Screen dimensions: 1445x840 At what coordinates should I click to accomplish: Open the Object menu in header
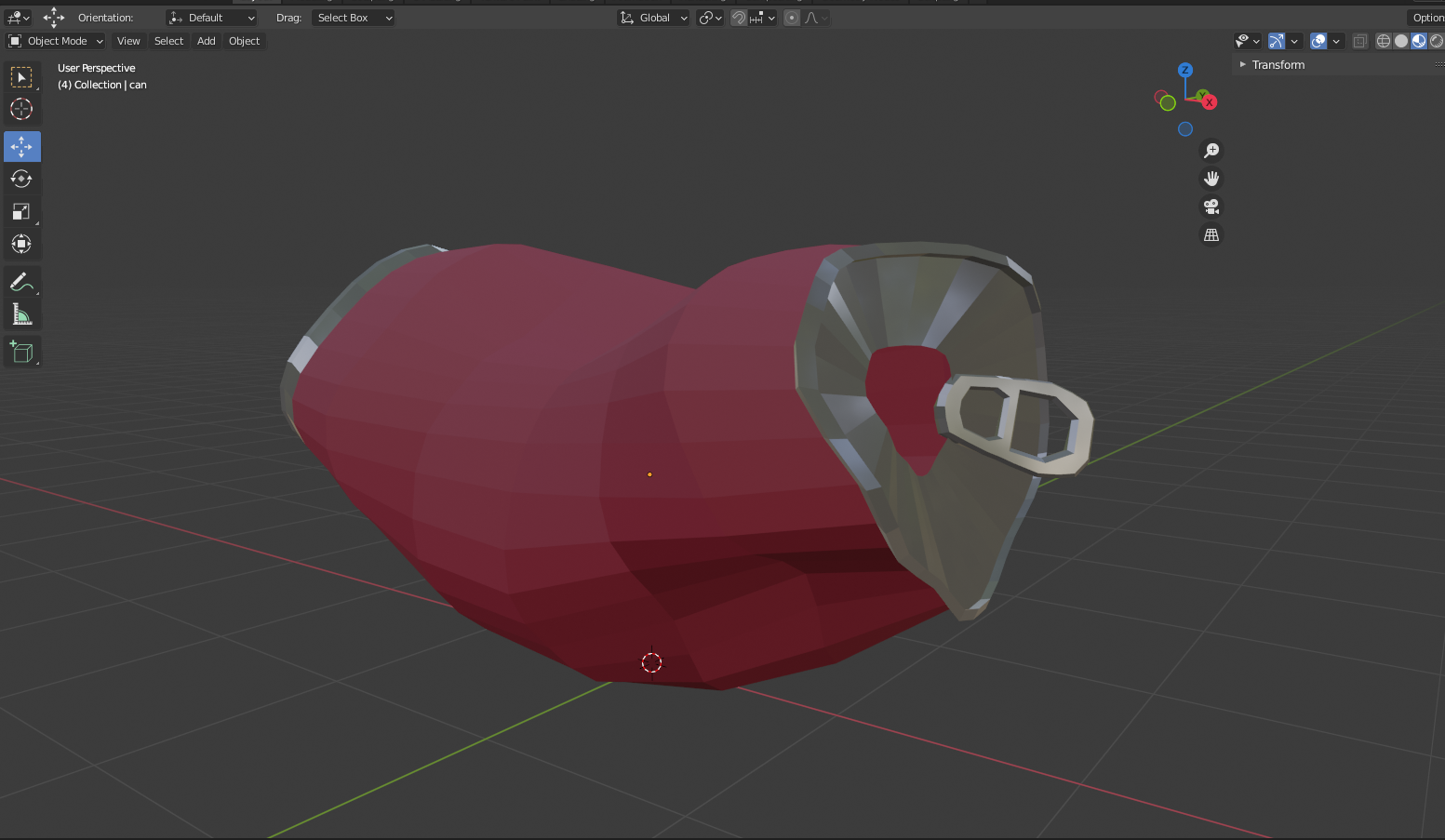[244, 41]
